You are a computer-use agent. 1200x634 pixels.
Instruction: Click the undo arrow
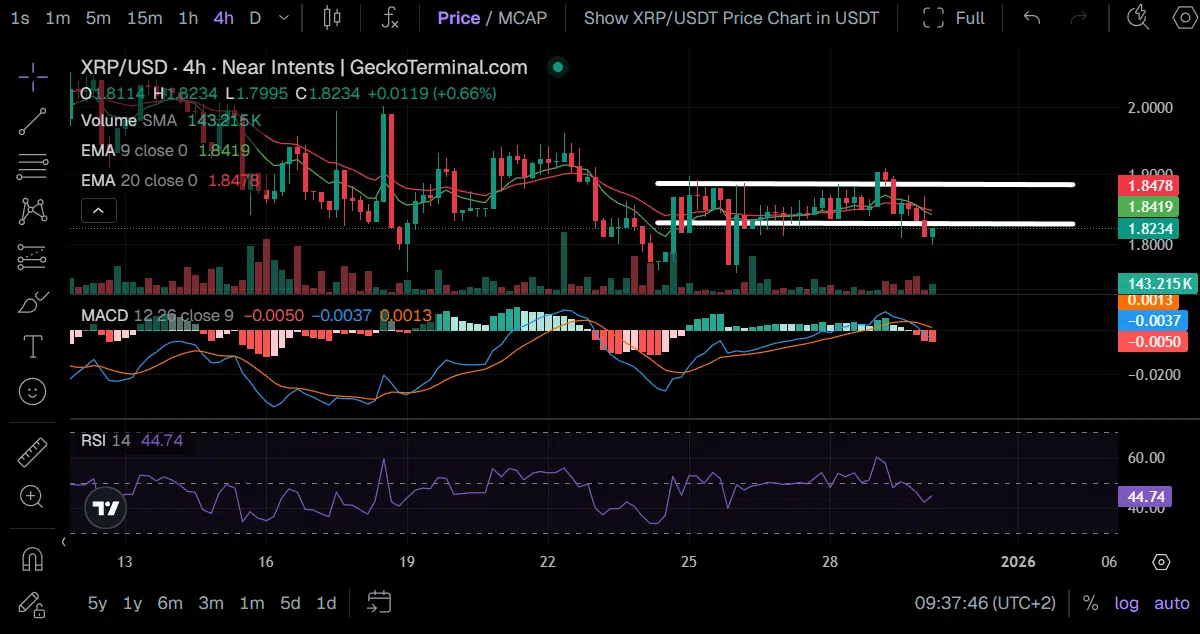(x=1033, y=17)
